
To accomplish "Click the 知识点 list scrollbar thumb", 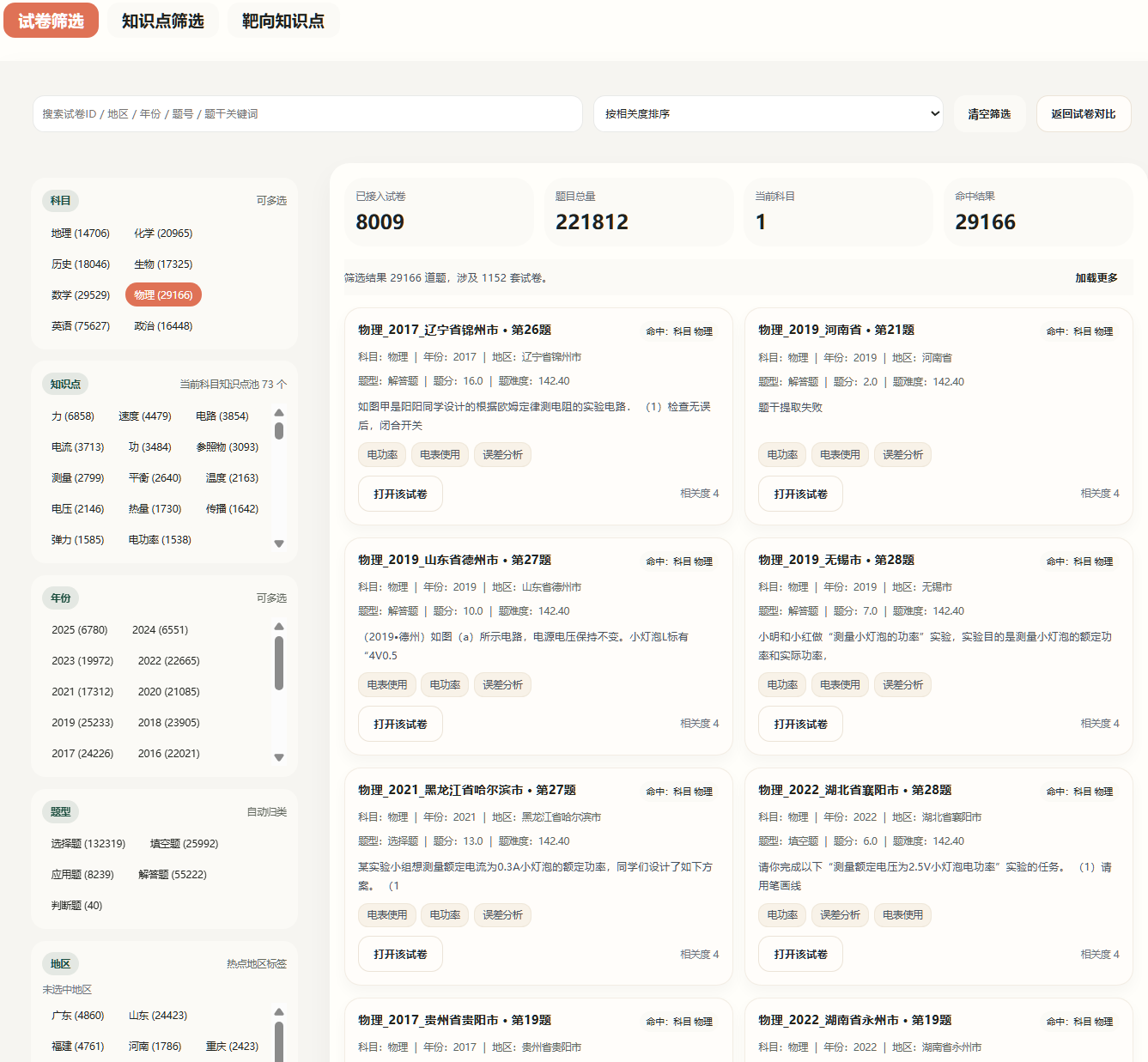I will (279, 429).
